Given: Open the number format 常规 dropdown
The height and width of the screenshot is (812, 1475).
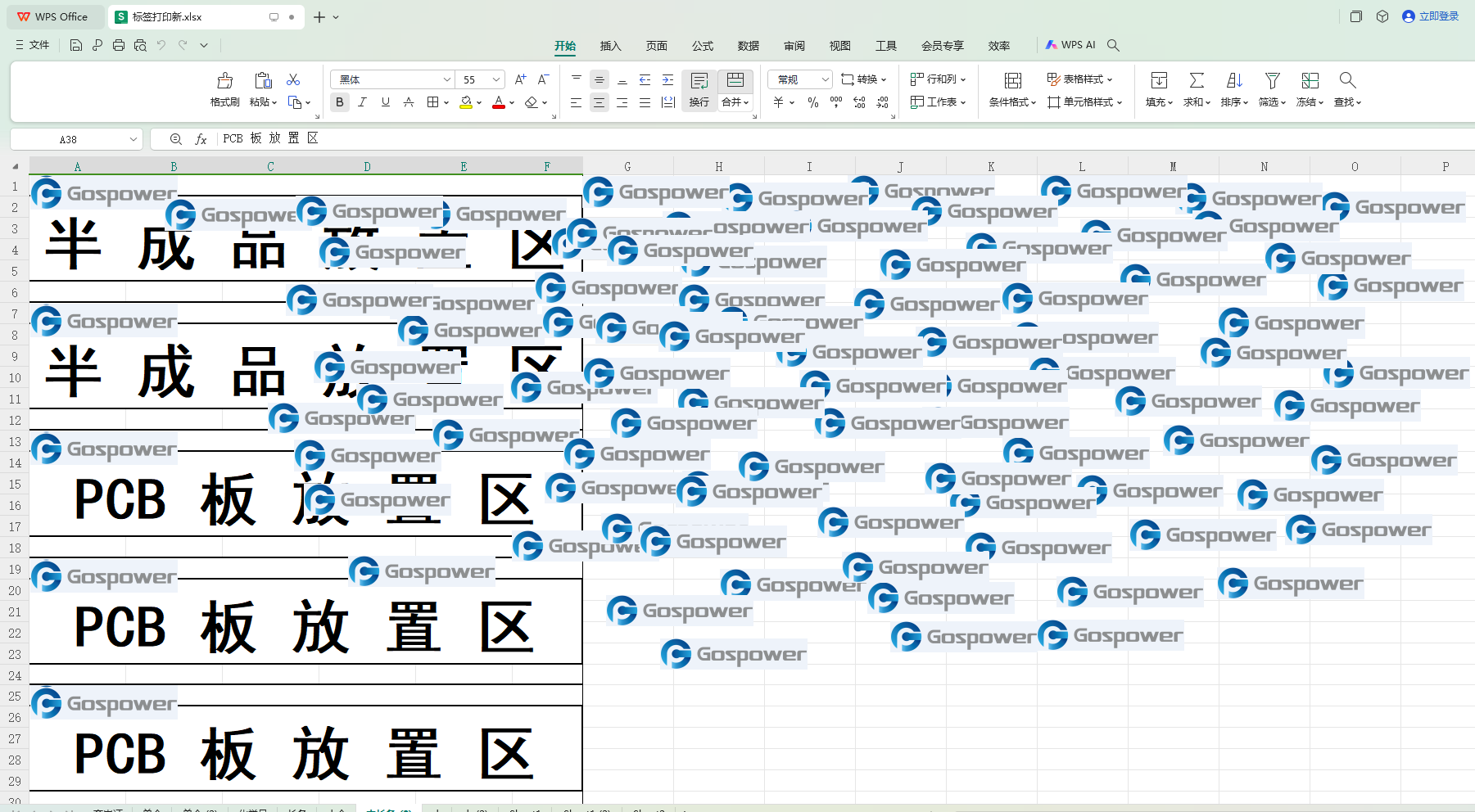Looking at the screenshot, I should click(x=825, y=79).
